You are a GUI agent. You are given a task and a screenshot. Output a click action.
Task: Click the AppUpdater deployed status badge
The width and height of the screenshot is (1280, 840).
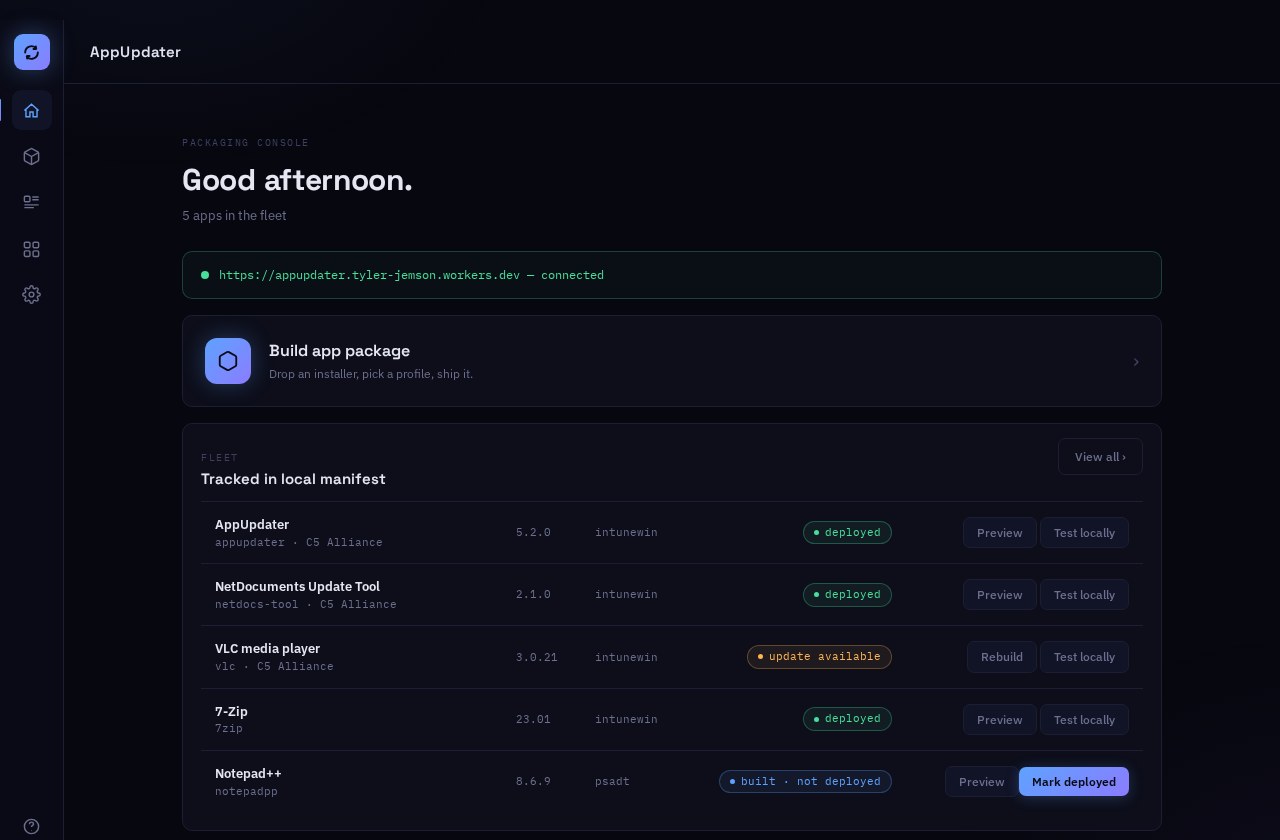coord(847,532)
